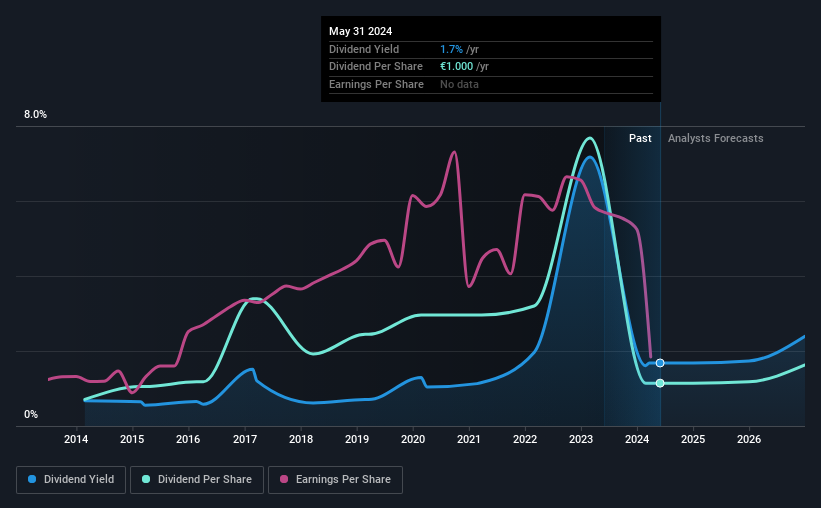Click the 'No data' Earnings Per Share value

[x=459, y=84]
